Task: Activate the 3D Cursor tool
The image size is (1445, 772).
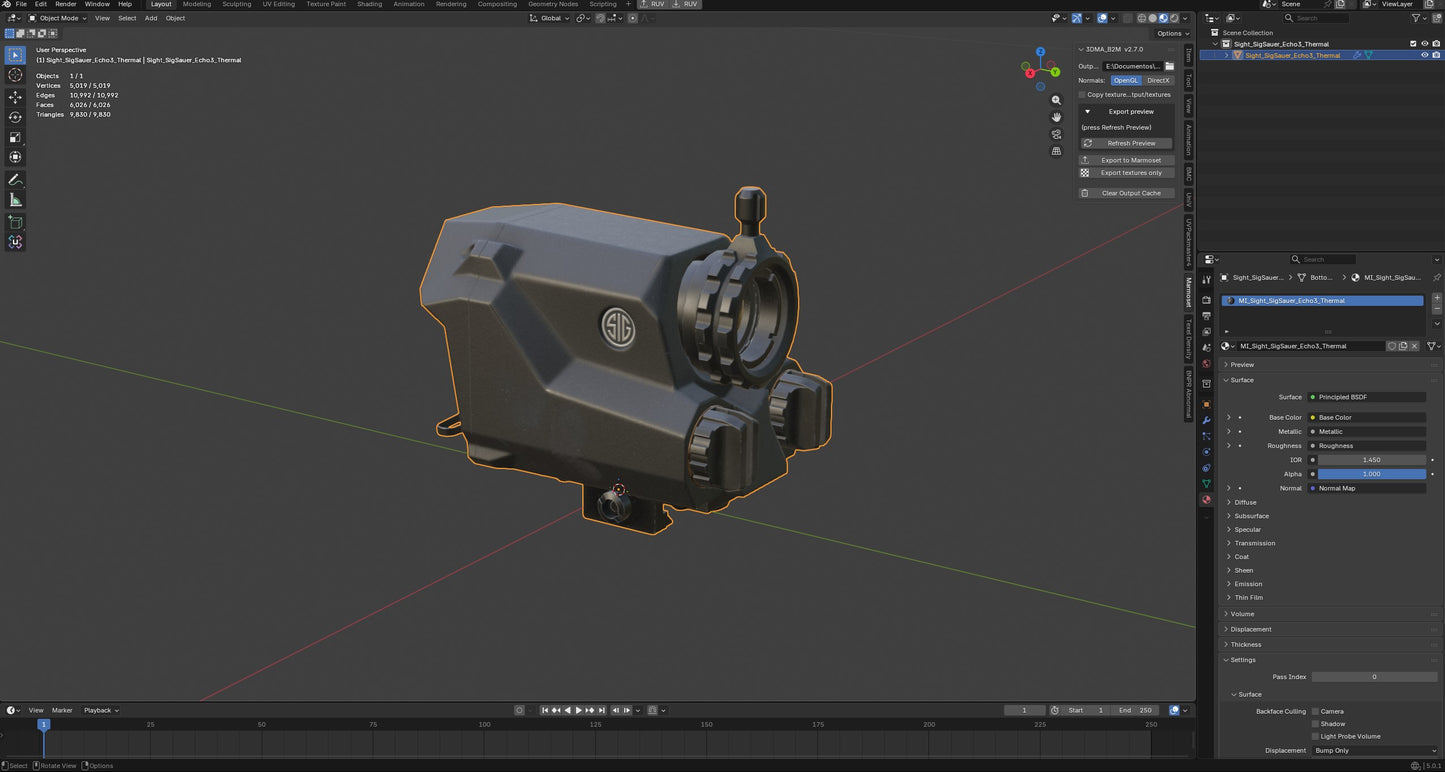Action: tap(15, 75)
